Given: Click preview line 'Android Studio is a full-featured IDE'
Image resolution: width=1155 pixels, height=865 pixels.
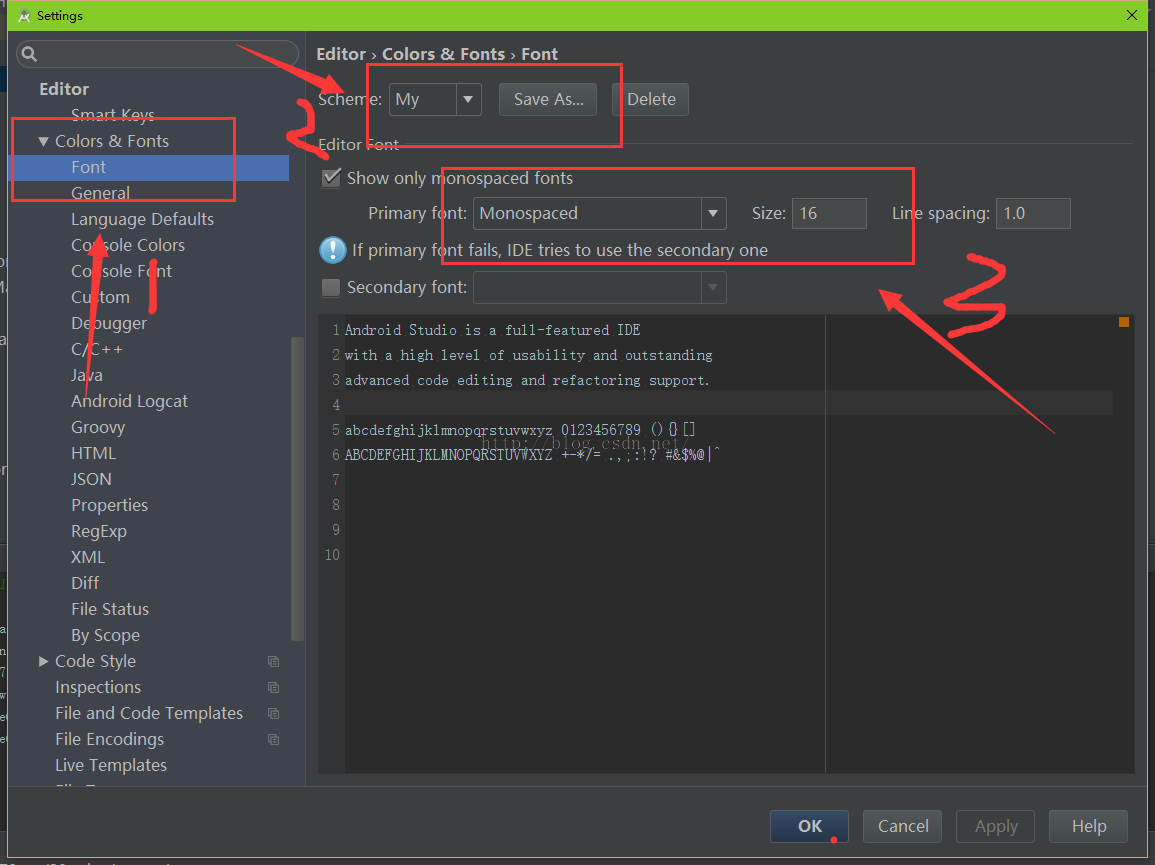Looking at the screenshot, I should point(492,330).
